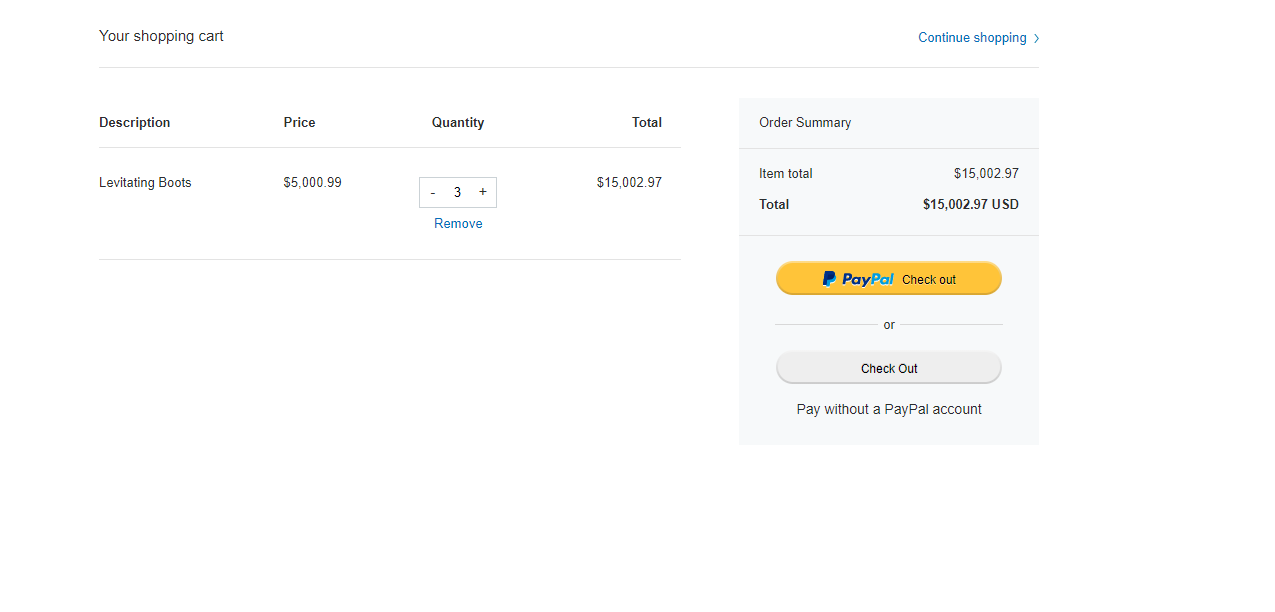1275x612 pixels.
Task: Remove Levitating Boots from the cart
Action: pyautogui.click(x=458, y=224)
